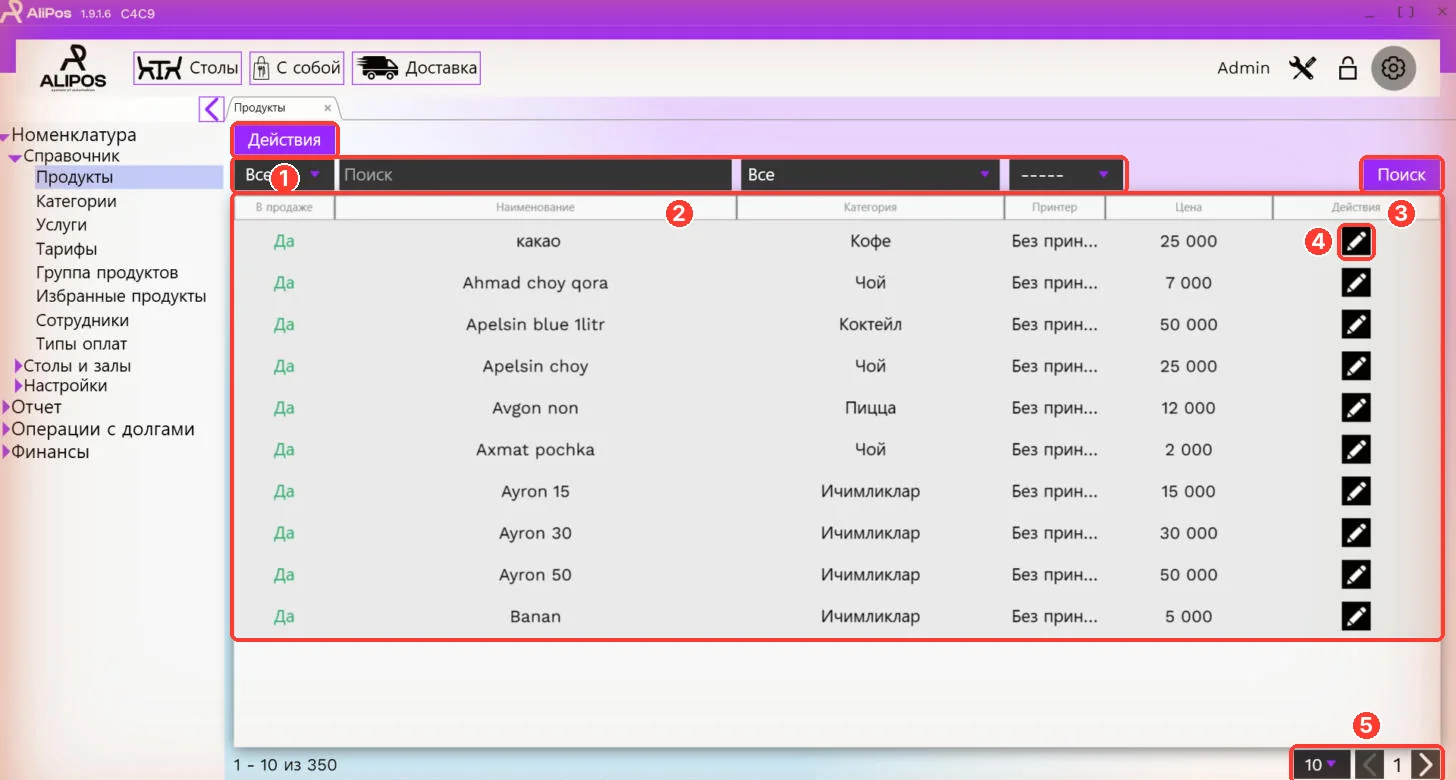This screenshot has height=780, width=1456.
Task: Open the wrench and screwdriver tools icon
Action: (x=1302, y=68)
